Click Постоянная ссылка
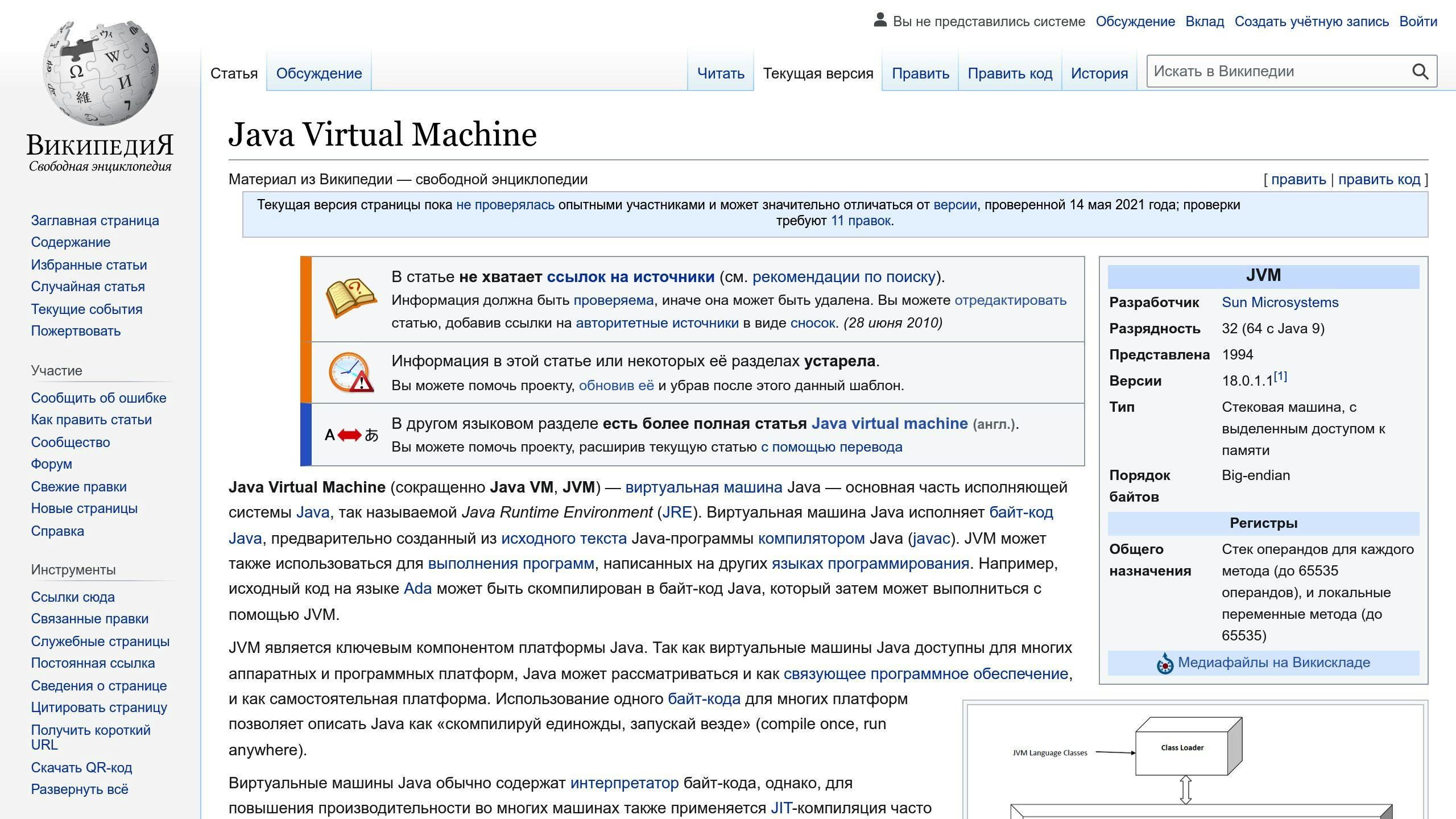 point(93,663)
